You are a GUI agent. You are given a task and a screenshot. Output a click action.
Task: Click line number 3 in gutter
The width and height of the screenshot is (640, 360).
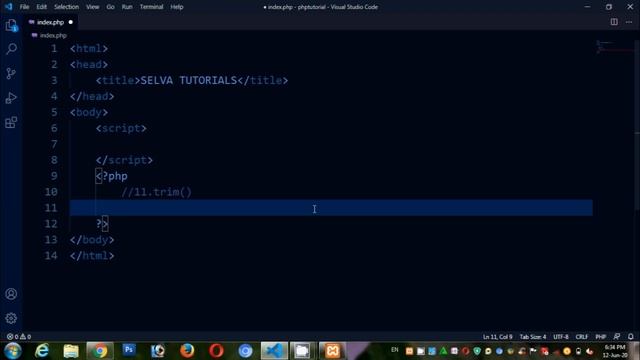click(54, 80)
